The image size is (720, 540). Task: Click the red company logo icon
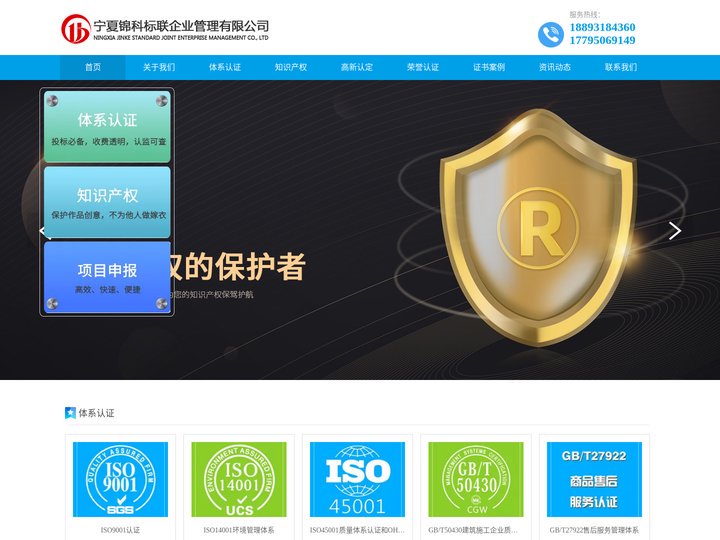(x=76, y=29)
